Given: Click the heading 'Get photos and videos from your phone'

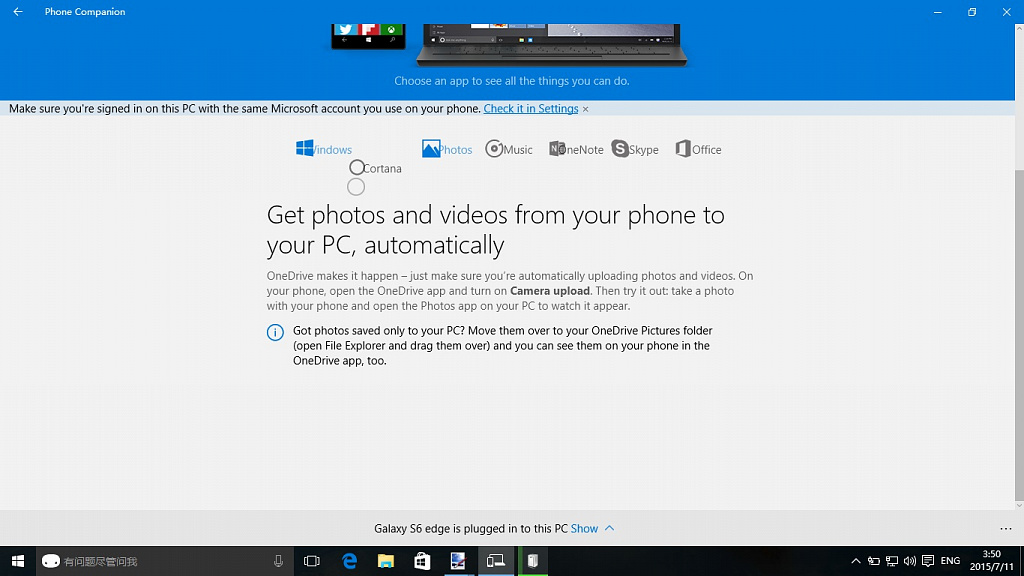Looking at the screenshot, I should tap(496, 230).
